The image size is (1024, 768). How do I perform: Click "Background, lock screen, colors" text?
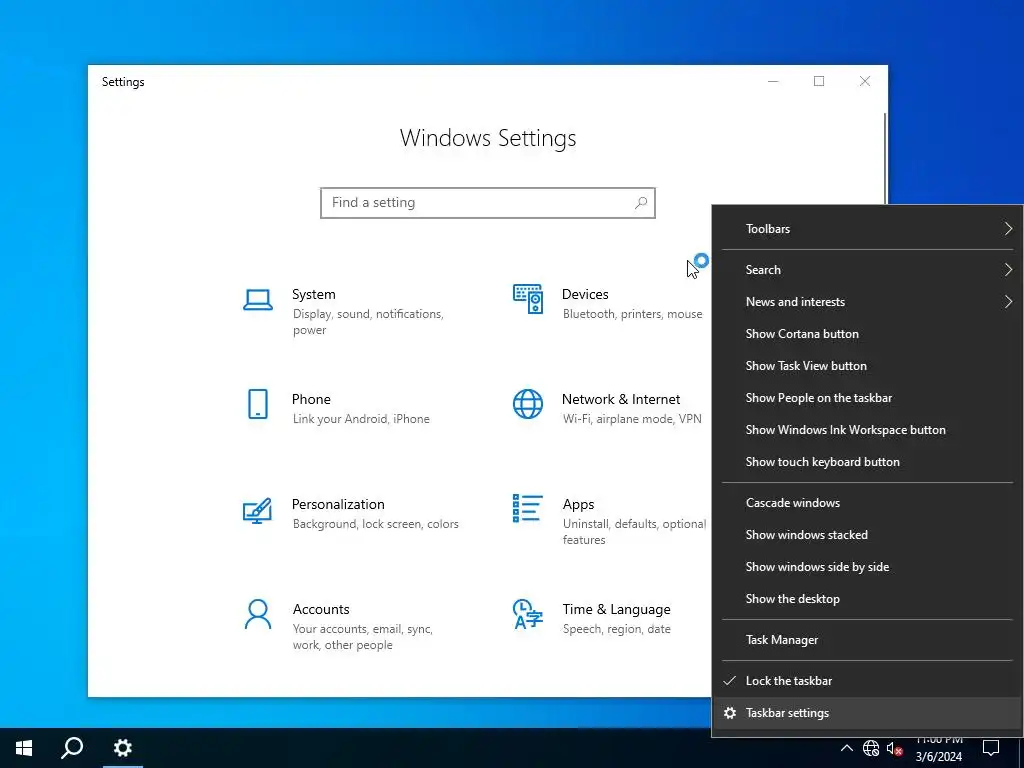pos(376,524)
